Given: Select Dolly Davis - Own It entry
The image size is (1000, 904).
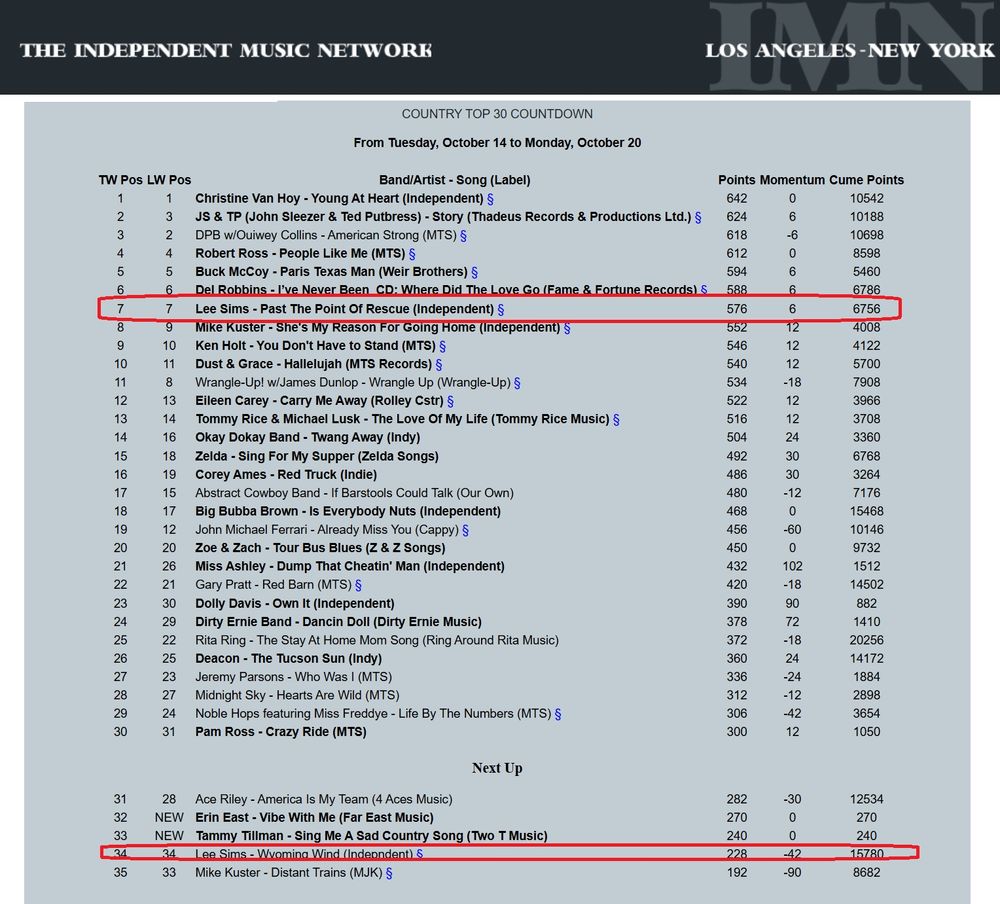Looking at the screenshot, I should coord(295,604).
